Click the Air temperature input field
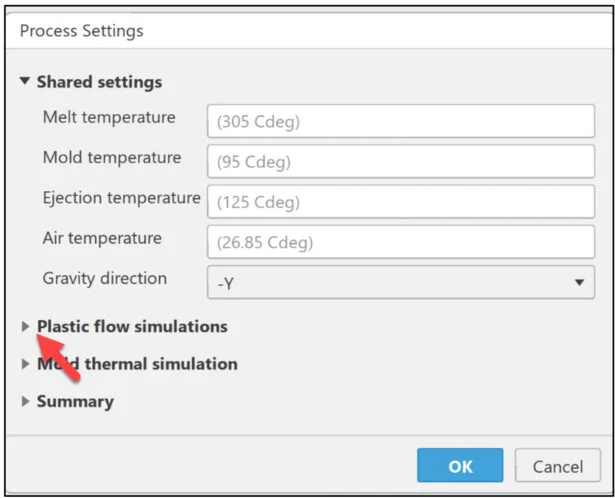This screenshot has height=498, width=615. coord(401,242)
